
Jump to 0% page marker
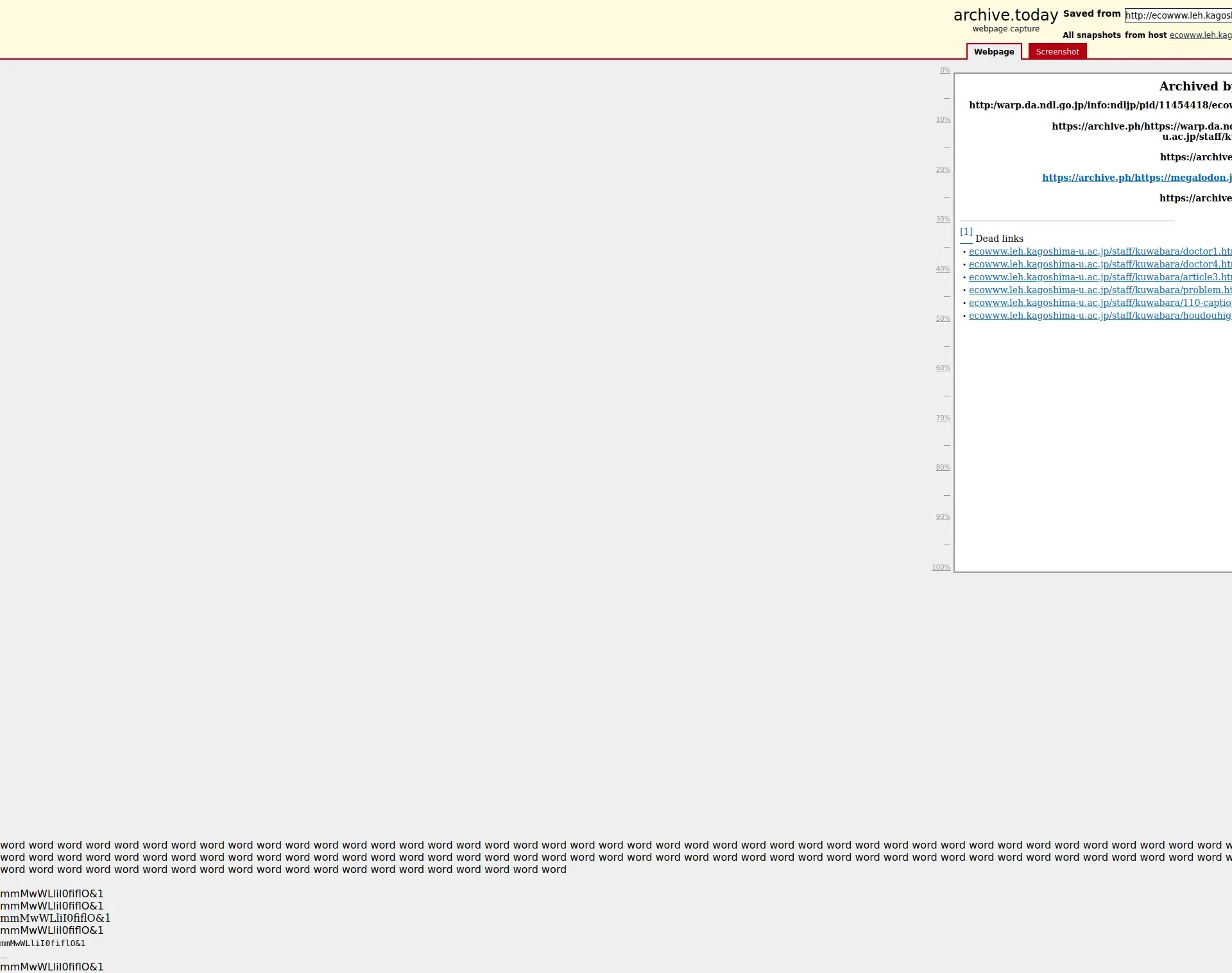point(945,71)
